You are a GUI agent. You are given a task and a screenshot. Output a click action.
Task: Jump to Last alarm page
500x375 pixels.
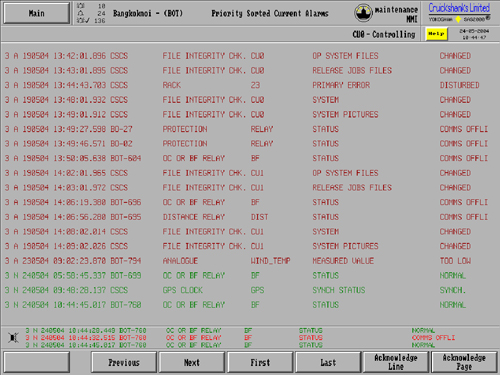click(328, 362)
